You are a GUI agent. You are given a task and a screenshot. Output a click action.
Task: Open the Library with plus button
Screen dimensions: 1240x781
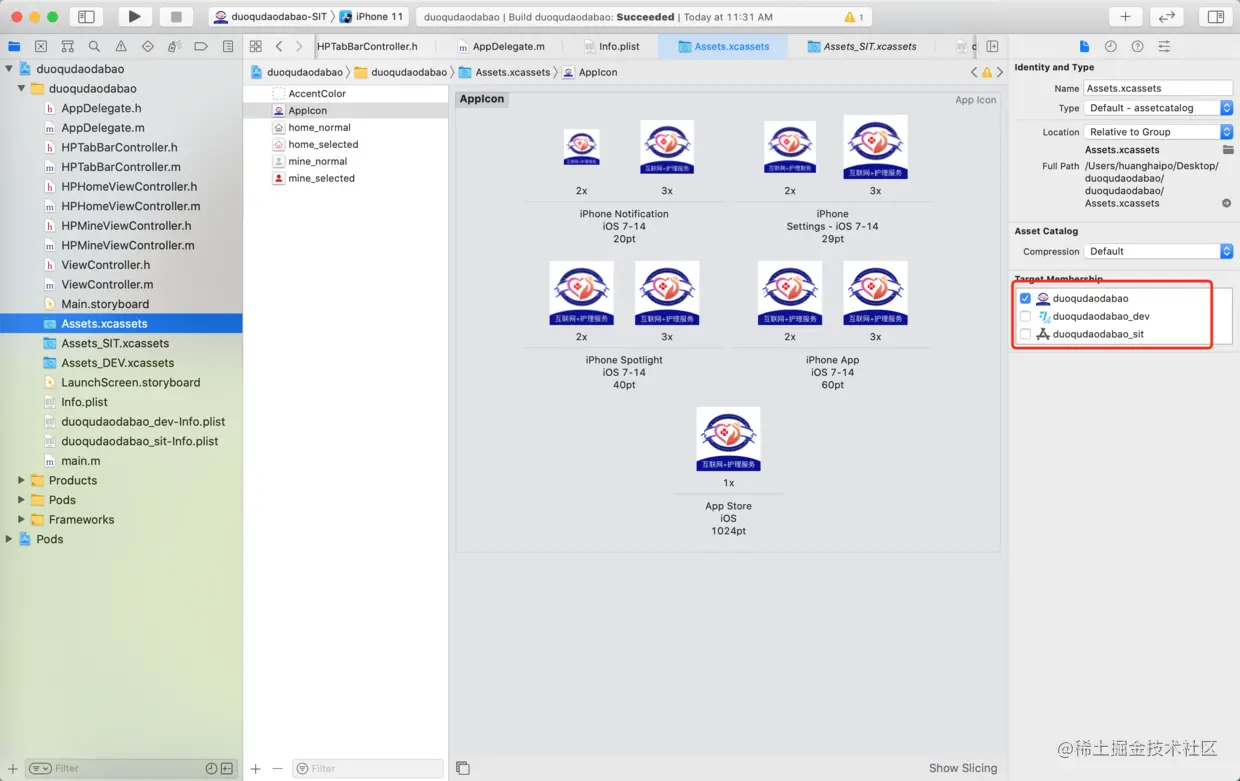coord(1125,17)
